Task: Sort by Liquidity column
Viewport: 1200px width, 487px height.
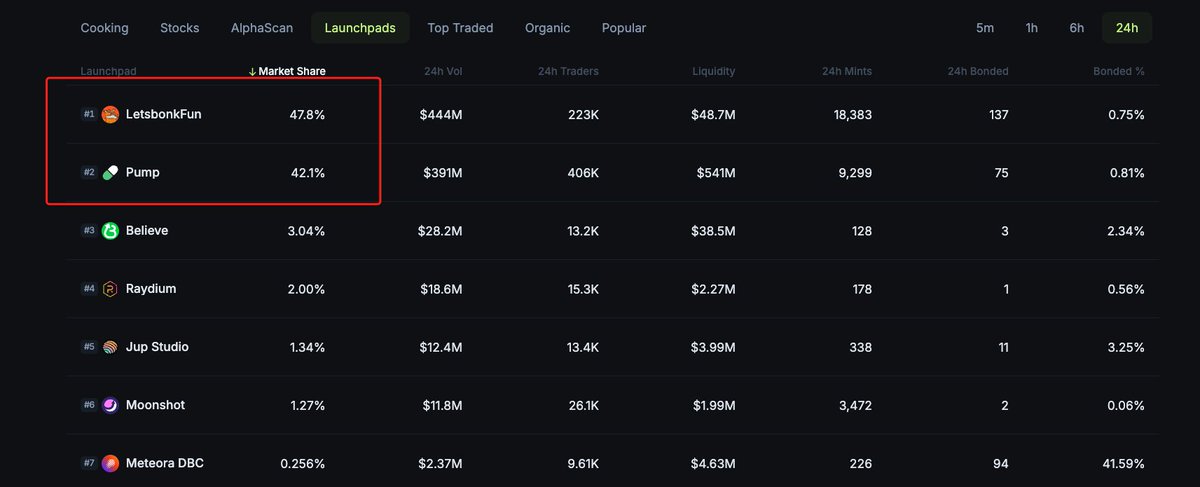Action: pos(714,71)
